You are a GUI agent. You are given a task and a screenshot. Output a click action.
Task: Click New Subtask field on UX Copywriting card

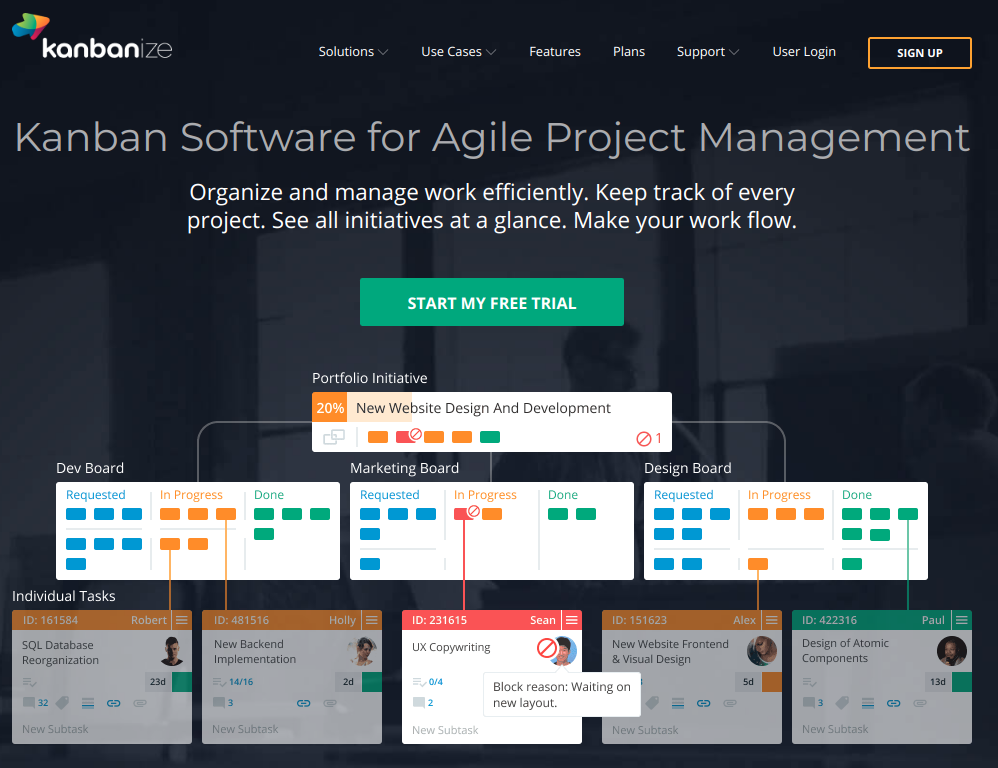[445, 730]
